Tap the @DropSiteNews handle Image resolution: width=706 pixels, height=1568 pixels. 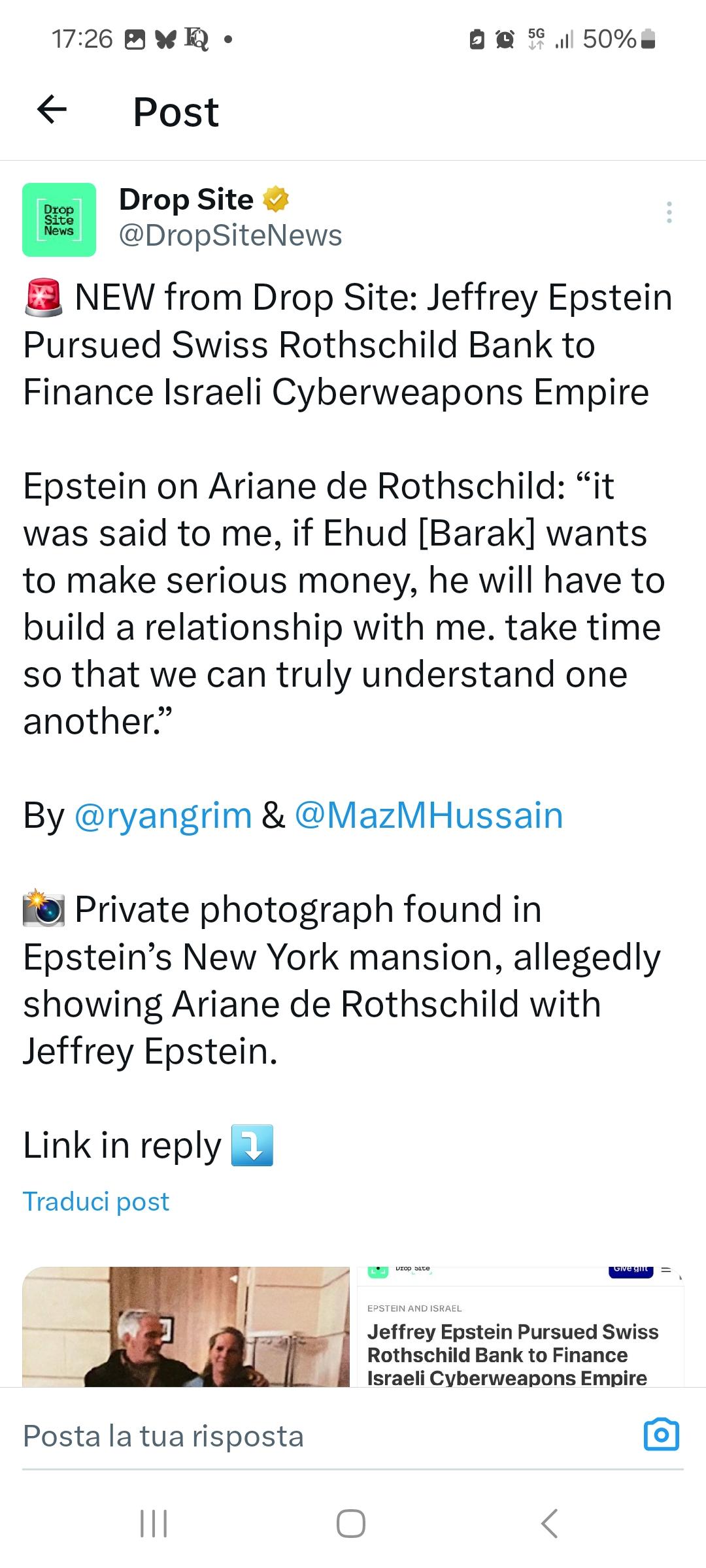point(230,235)
